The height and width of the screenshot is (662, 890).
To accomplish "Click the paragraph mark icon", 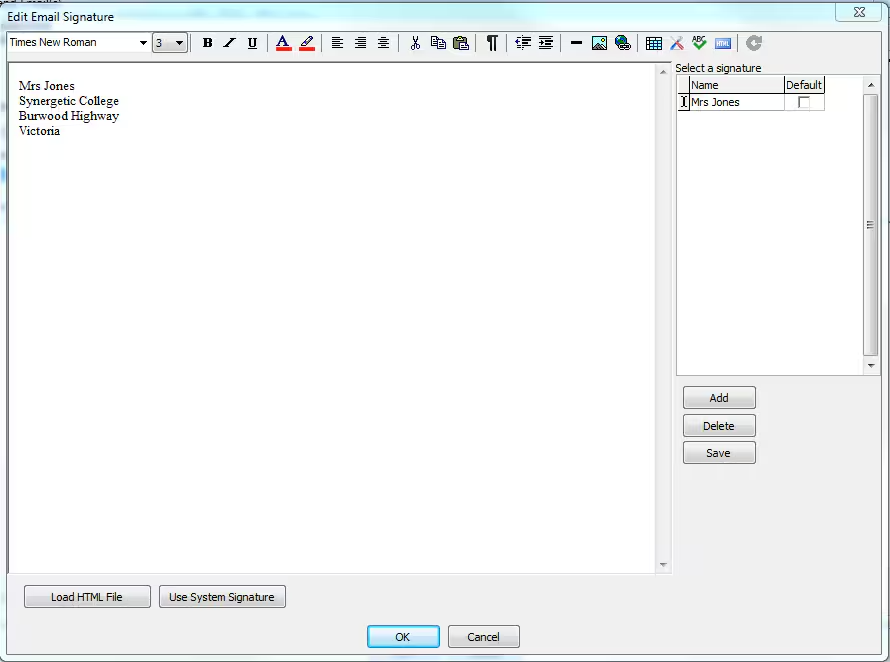I will [x=492, y=43].
